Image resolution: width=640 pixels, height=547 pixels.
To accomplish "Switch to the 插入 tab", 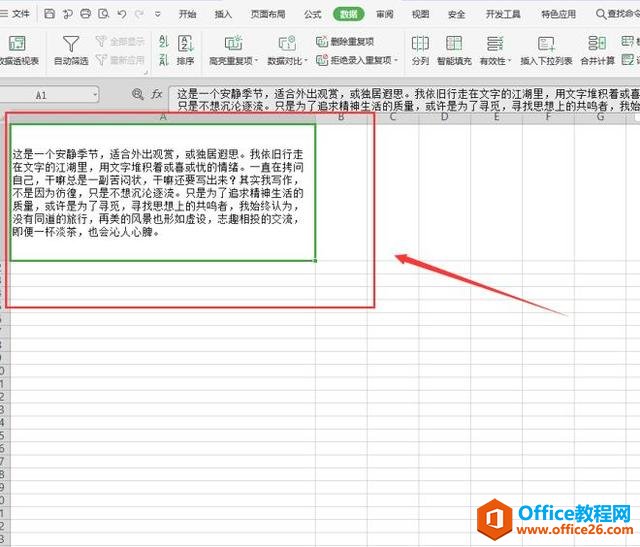I will [x=223, y=14].
